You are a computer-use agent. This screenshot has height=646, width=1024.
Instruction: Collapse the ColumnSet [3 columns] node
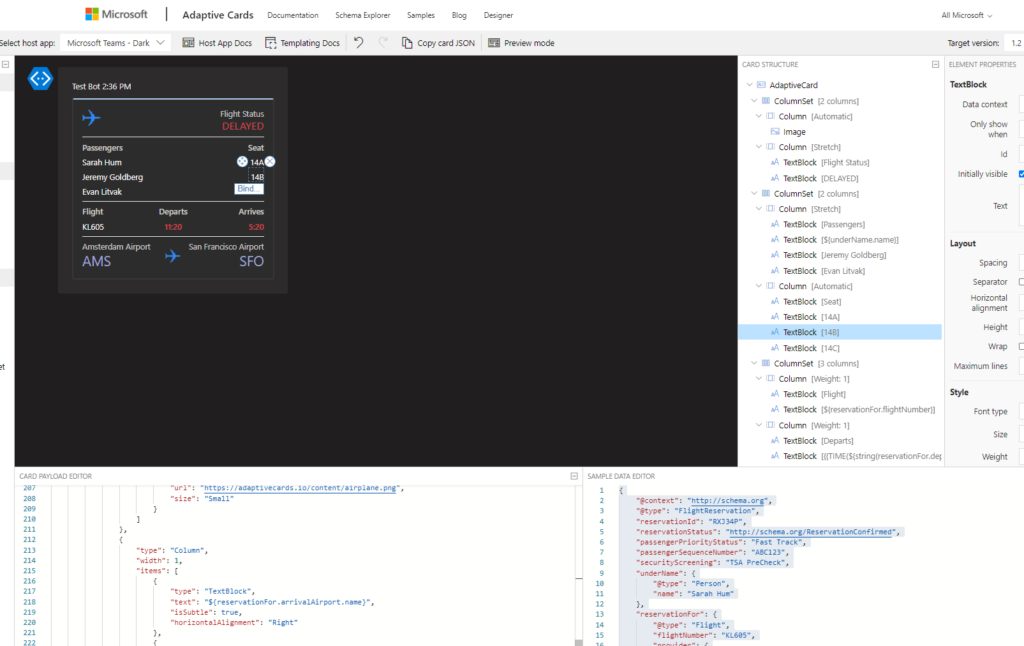[754, 363]
